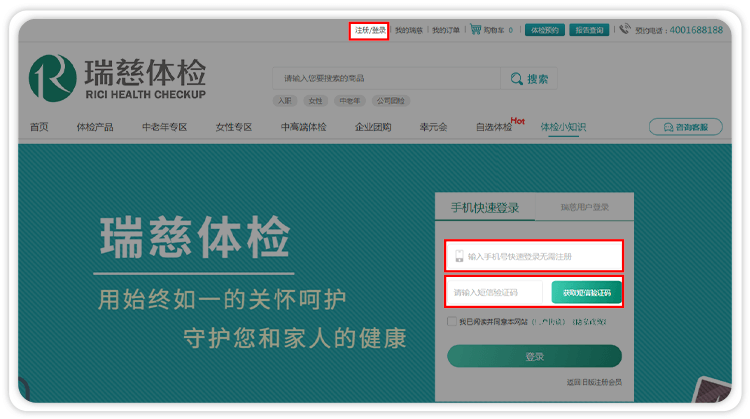Switch to 手机快速登录 tab
This screenshot has width=750, height=419.
point(484,208)
